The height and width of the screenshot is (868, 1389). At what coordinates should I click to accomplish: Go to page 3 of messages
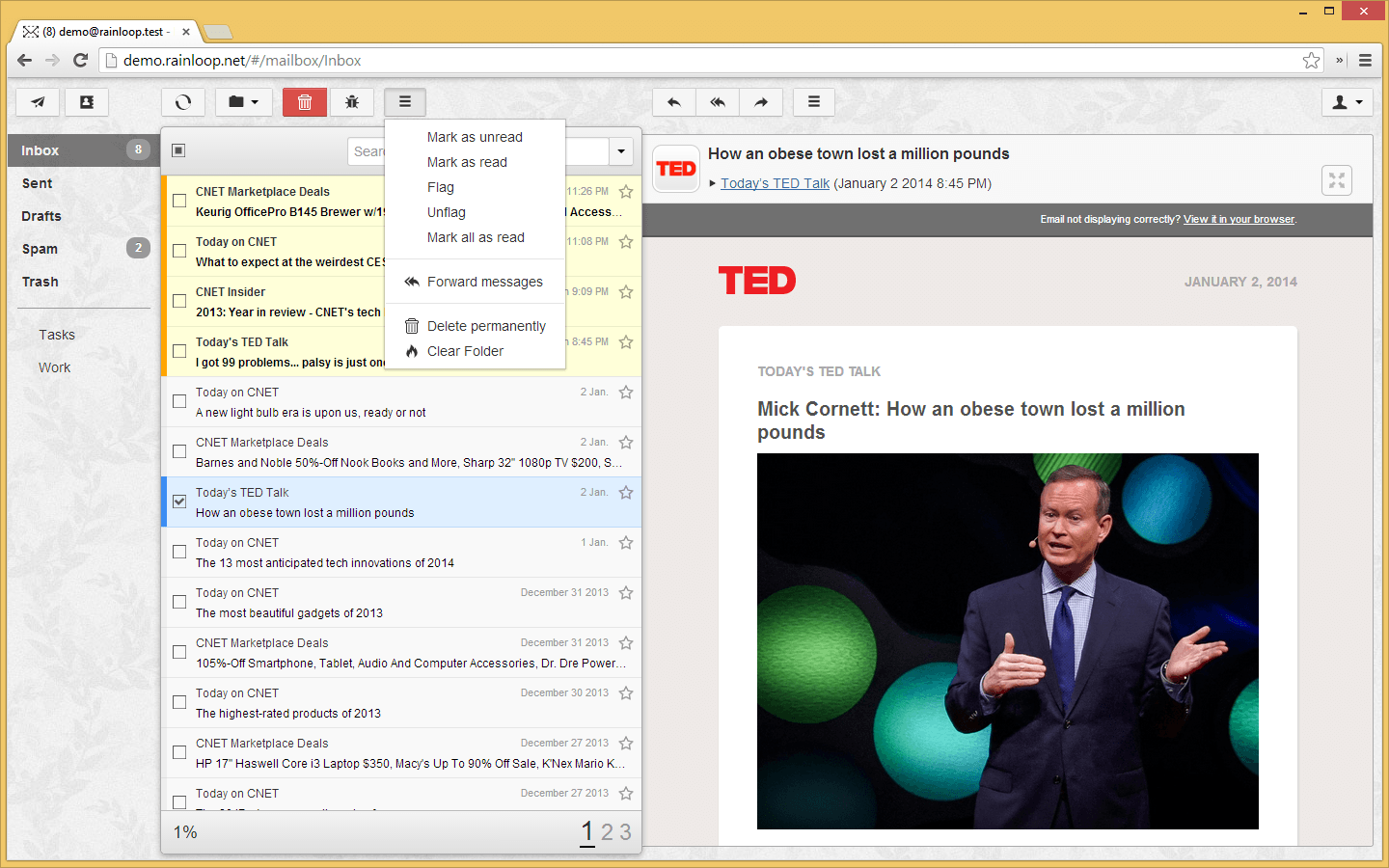tap(625, 831)
